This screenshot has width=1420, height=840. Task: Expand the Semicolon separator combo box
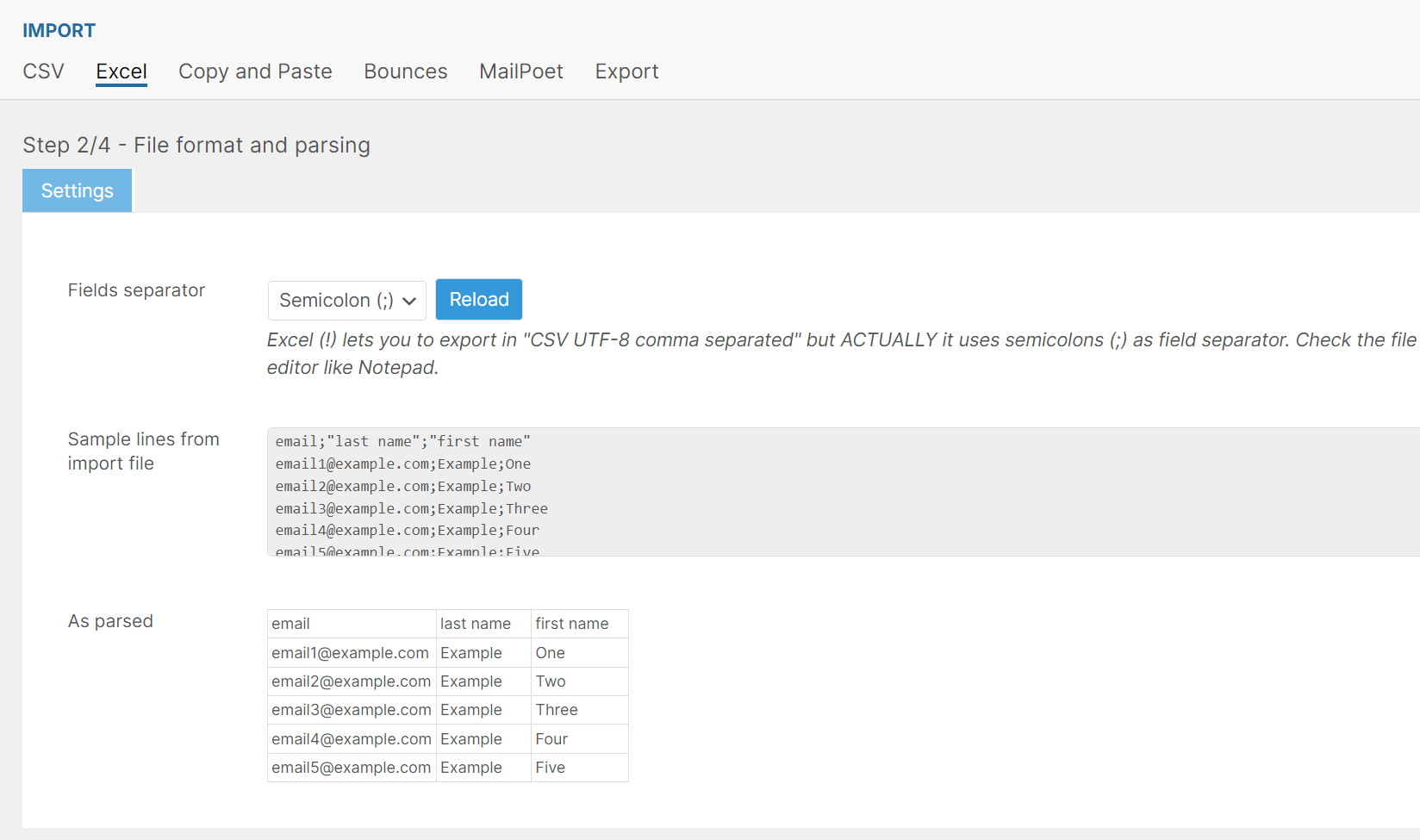(346, 300)
